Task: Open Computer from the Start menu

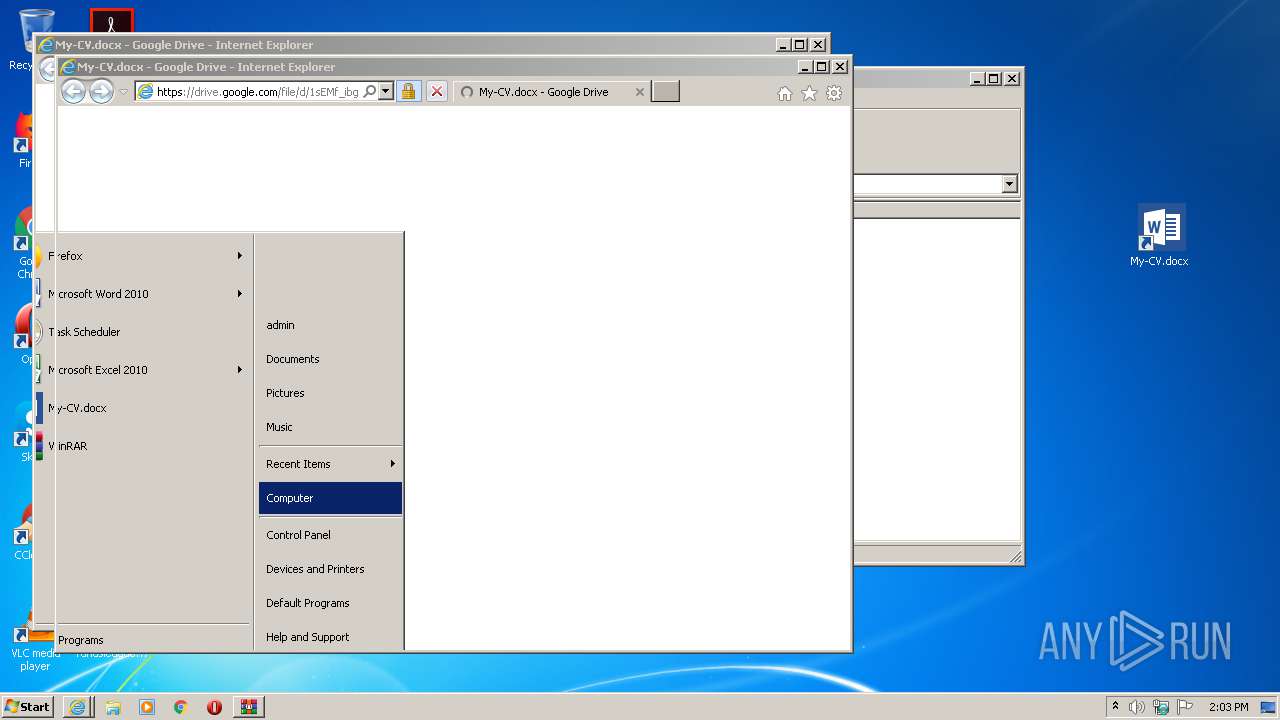Action: tap(330, 498)
